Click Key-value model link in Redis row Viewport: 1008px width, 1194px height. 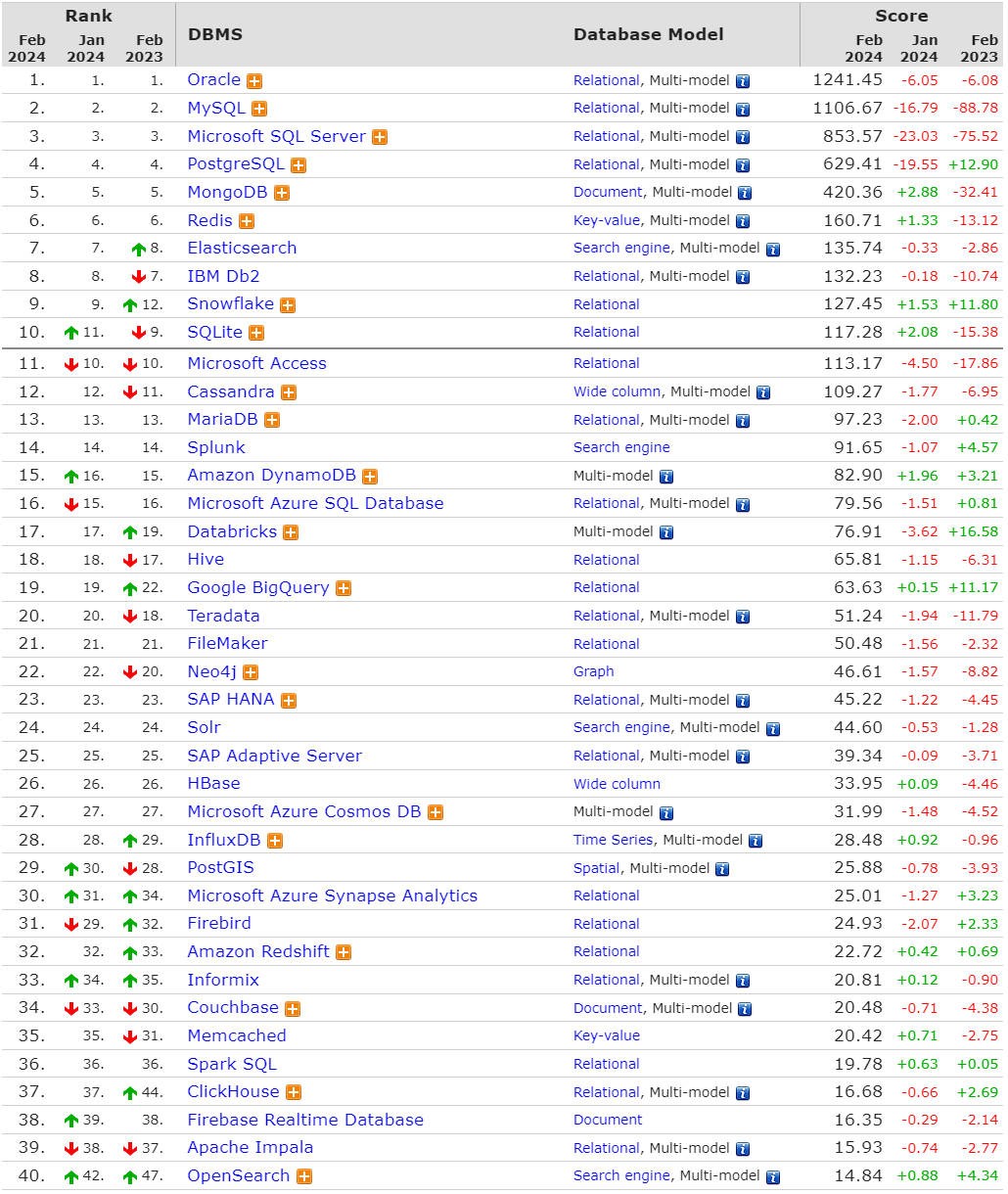click(607, 220)
